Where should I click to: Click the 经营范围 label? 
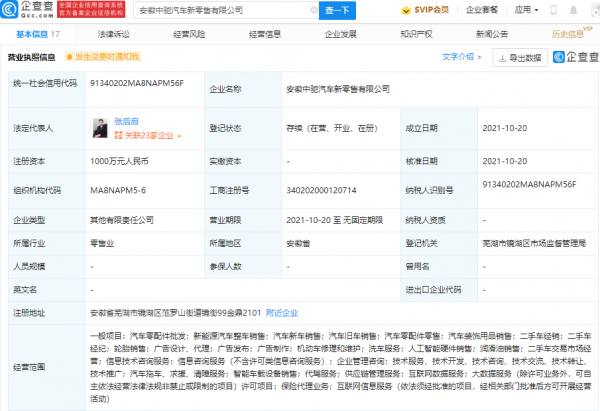click(29, 367)
